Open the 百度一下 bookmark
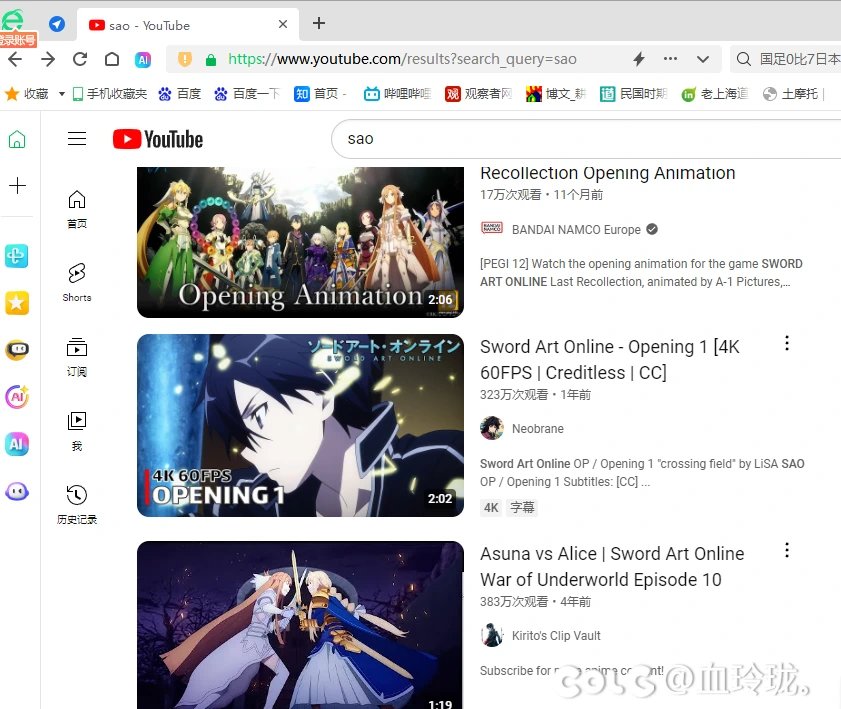The width and height of the screenshot is (841, 709). [x=247, y=94]
